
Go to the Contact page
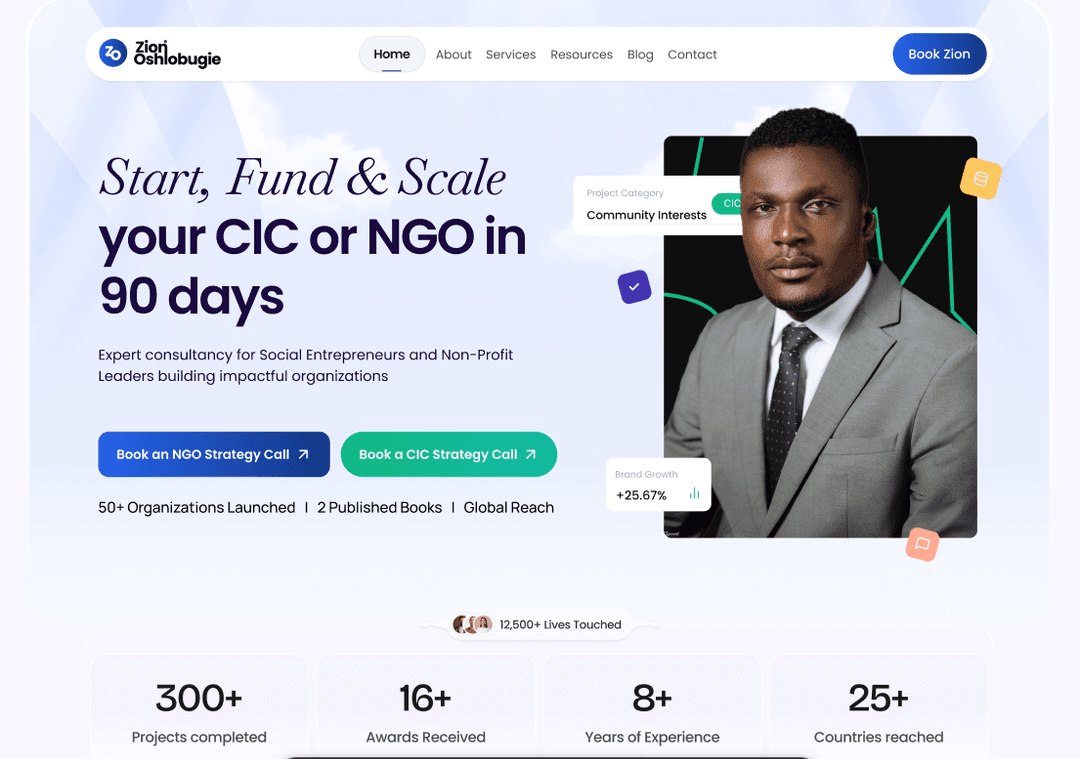[x=692, y=55]
